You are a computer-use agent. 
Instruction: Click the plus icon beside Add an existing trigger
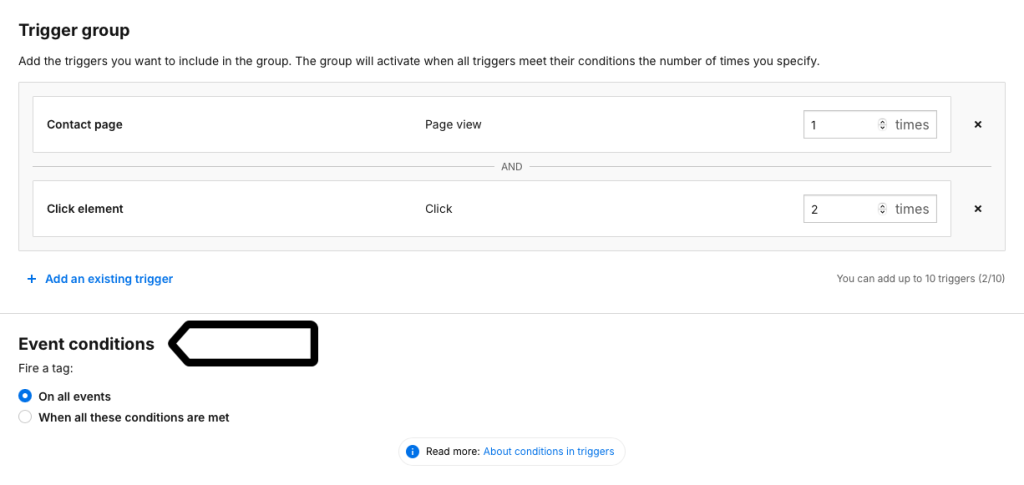pos(31,279)
